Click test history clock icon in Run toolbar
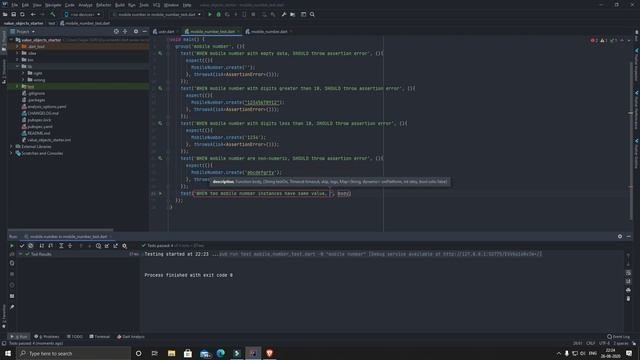Viewport: 640px width, 360px height. point(98,246)
